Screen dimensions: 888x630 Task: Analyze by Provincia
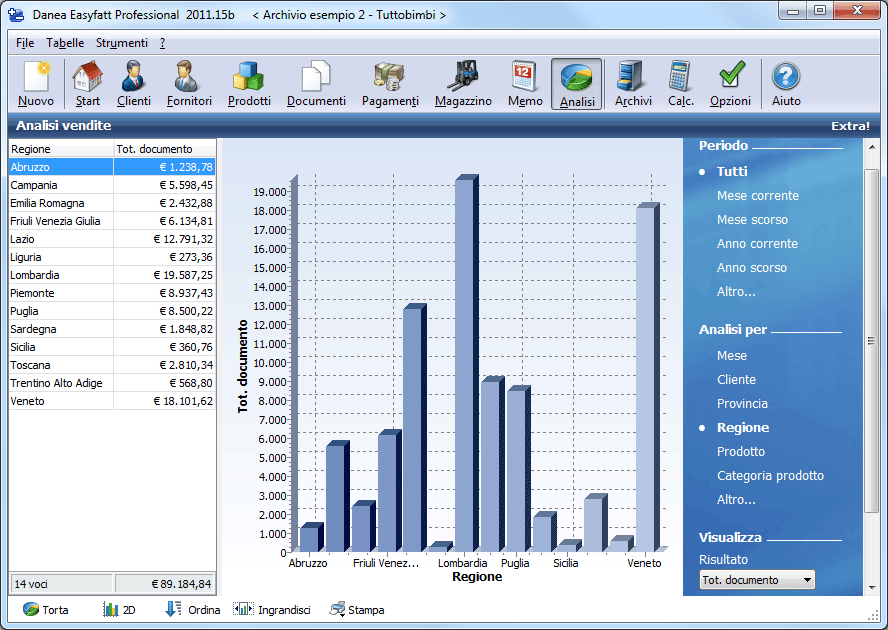(742, 403)
